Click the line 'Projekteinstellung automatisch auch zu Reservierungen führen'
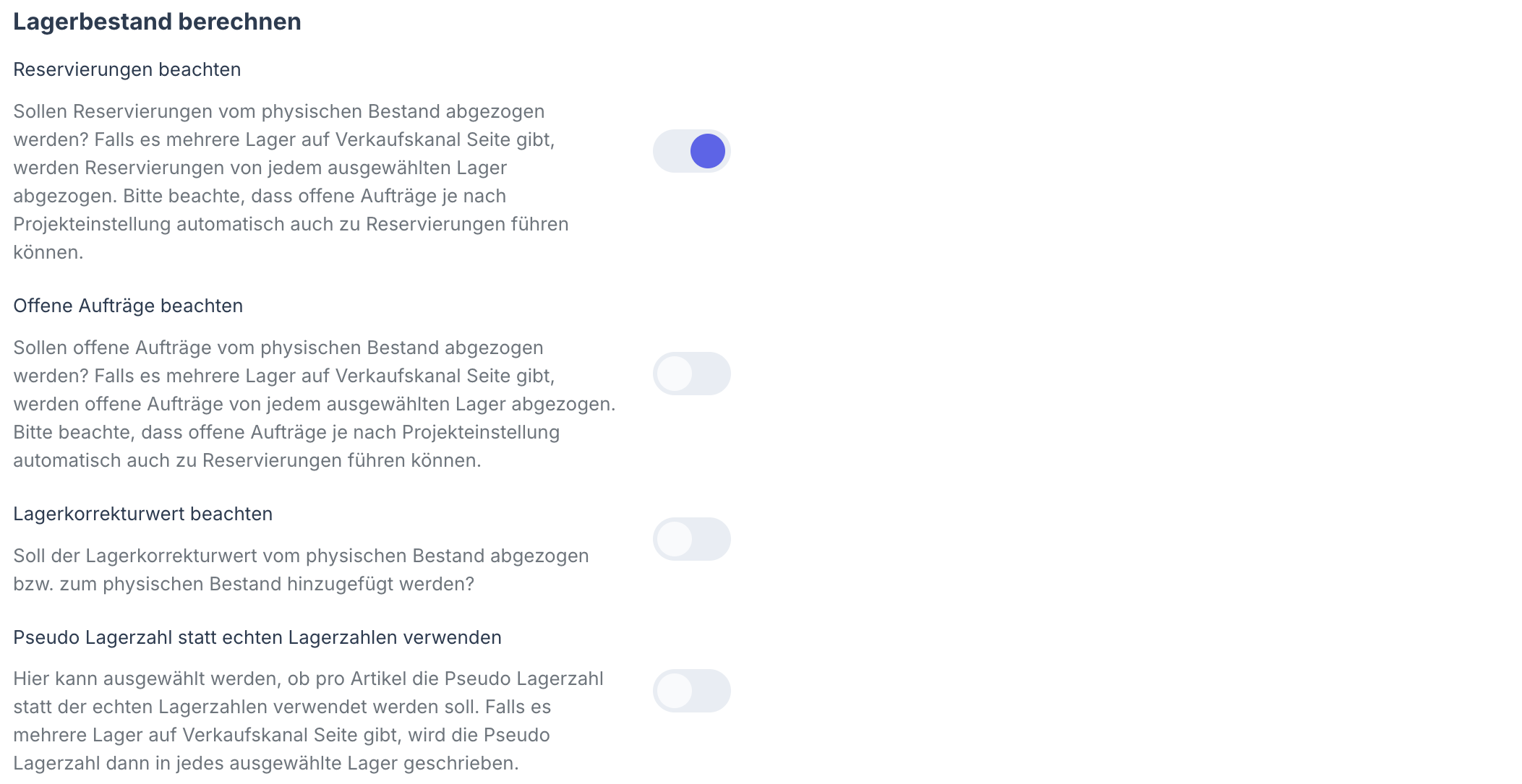 click(x=291, y=224)
